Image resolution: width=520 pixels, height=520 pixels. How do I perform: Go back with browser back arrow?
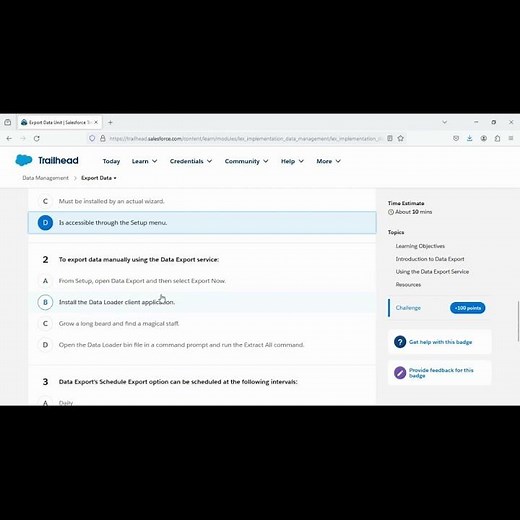9,138
